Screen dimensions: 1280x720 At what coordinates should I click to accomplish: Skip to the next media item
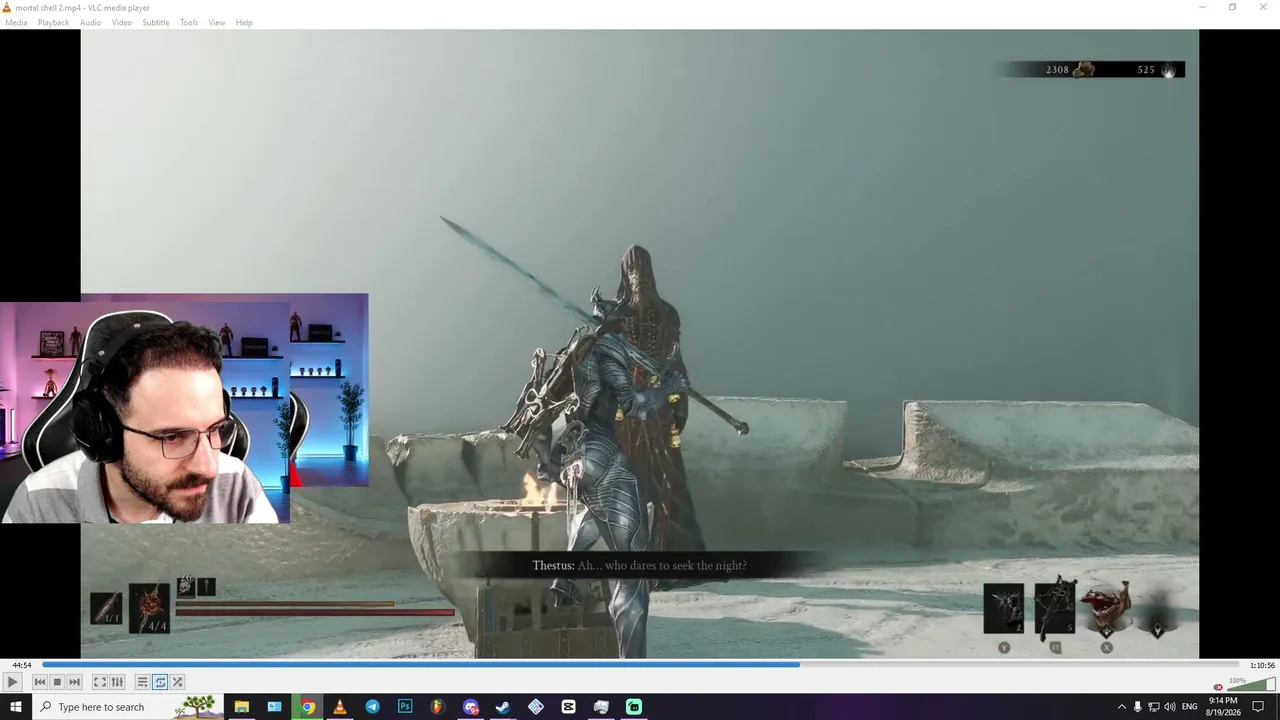tap(74, 682)
